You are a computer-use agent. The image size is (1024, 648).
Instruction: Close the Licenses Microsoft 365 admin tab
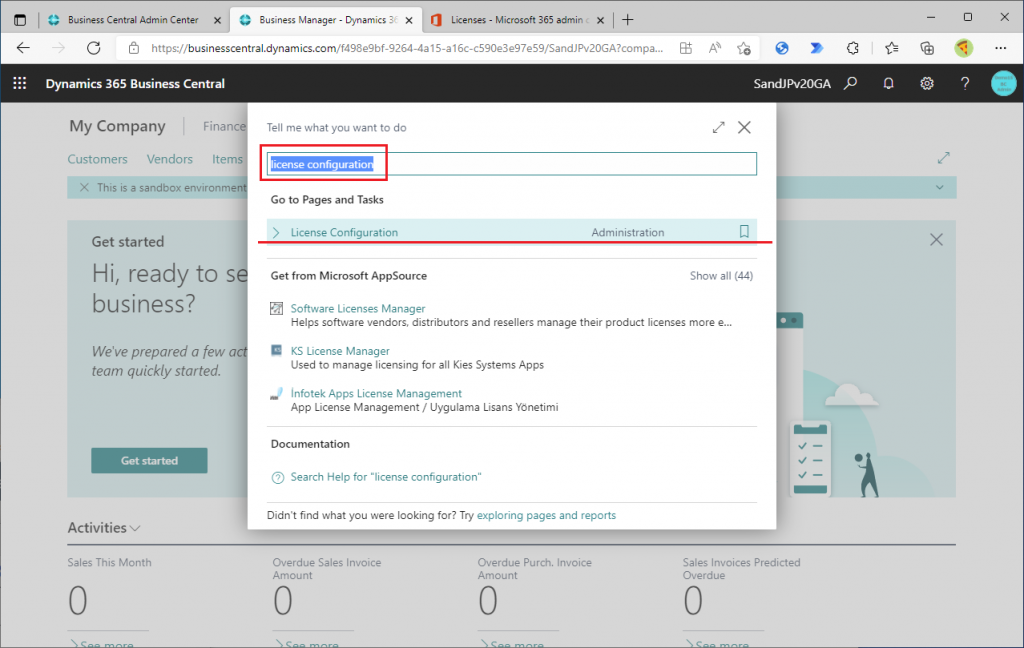[x=600, y=20]
